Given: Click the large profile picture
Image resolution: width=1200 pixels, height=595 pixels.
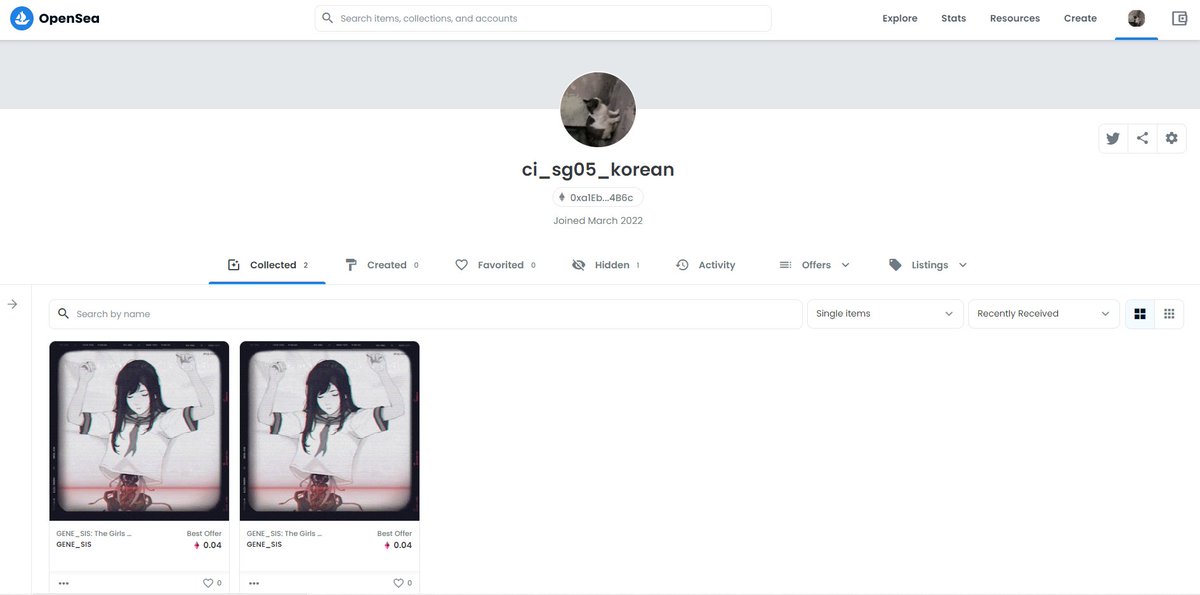Looking at the screenshot, I should point(598,109).
